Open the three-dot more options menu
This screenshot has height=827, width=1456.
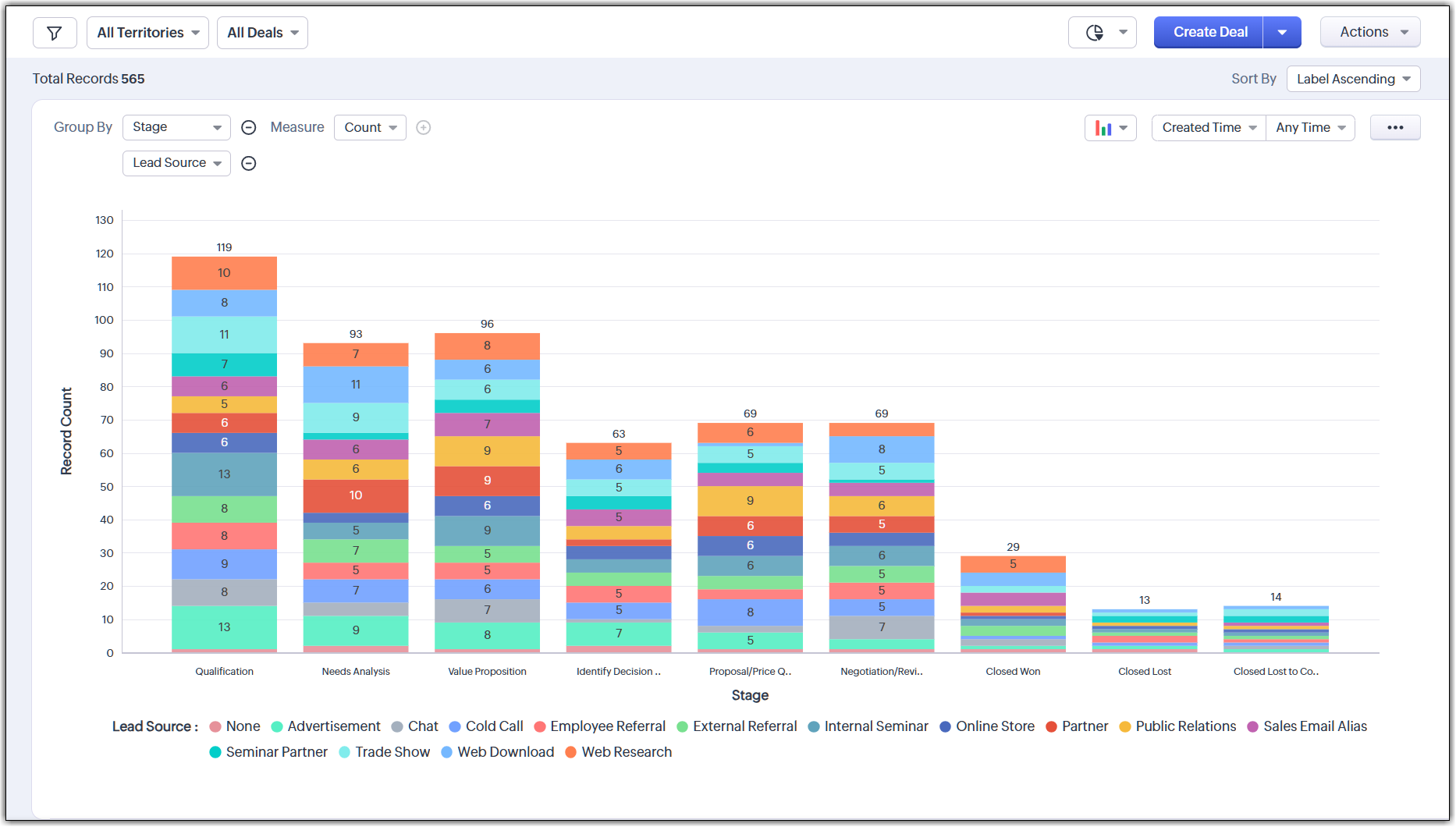tap(1394, 128)
